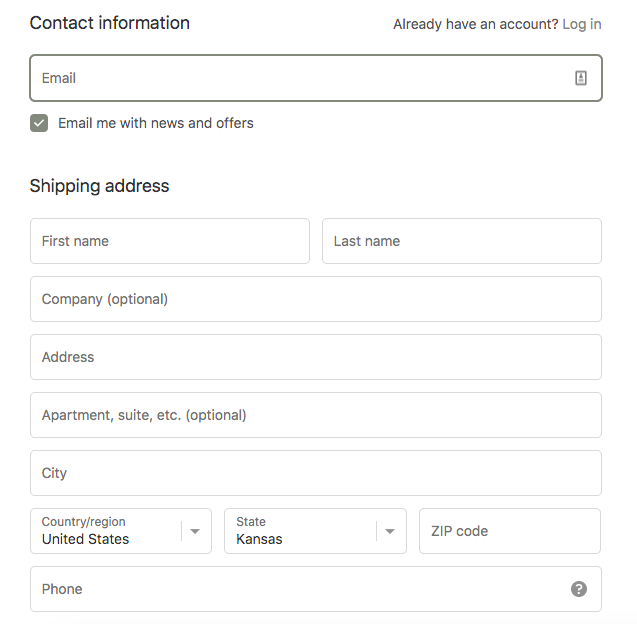Focus the Address input field
637x624 pixels.
[316, 357]
